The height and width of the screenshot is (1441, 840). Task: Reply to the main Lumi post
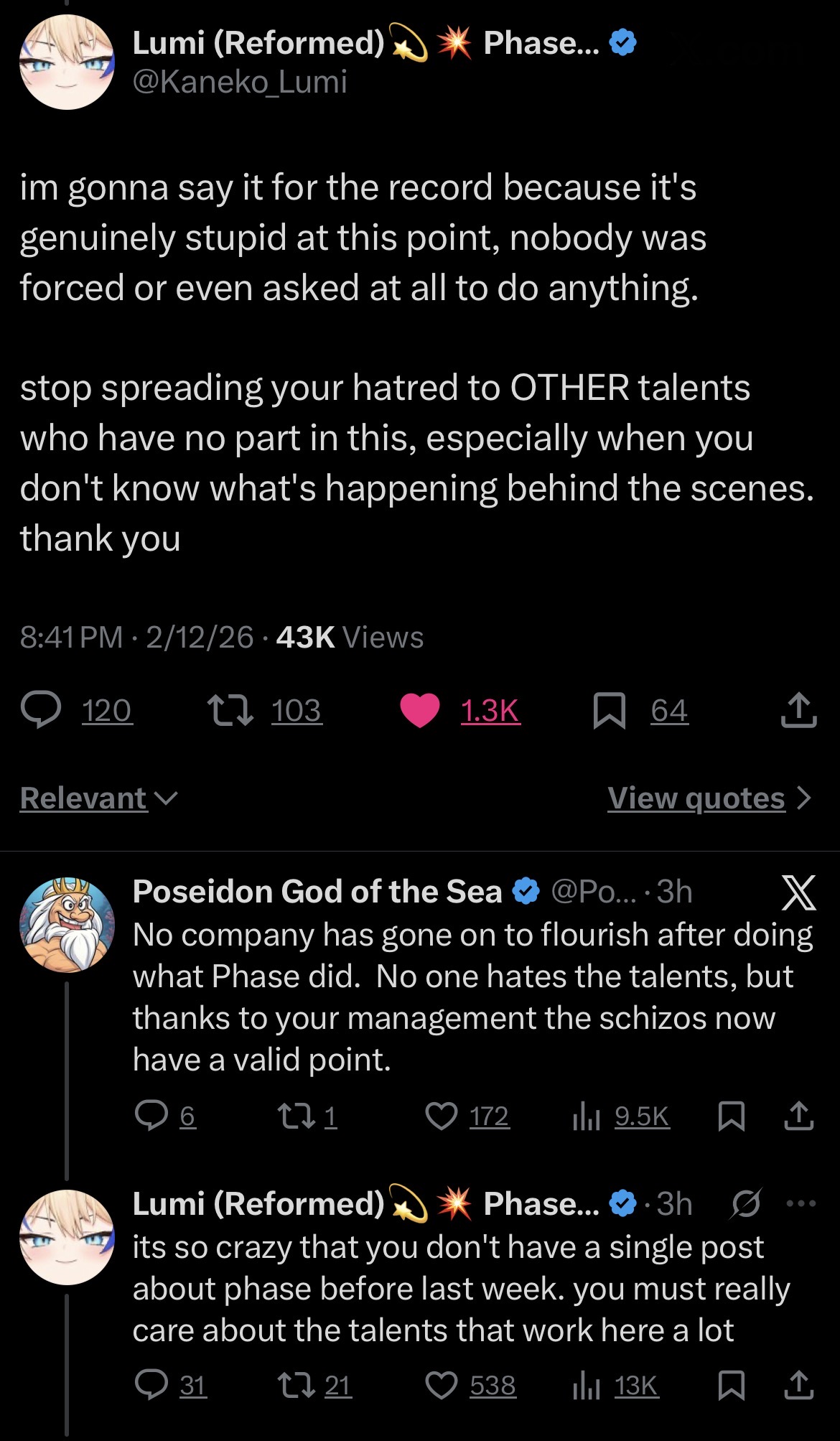click(41, 709)
